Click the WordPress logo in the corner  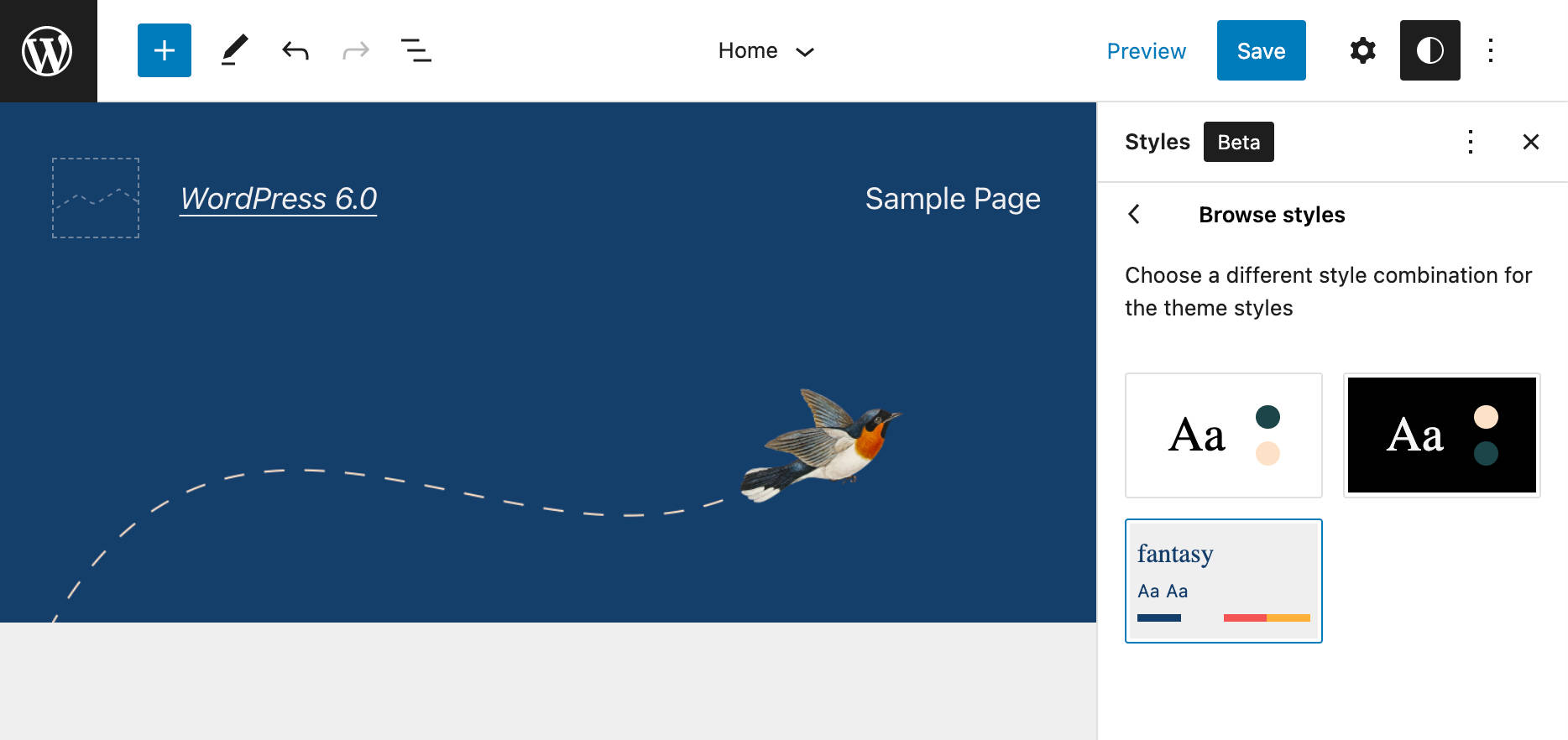48,50
